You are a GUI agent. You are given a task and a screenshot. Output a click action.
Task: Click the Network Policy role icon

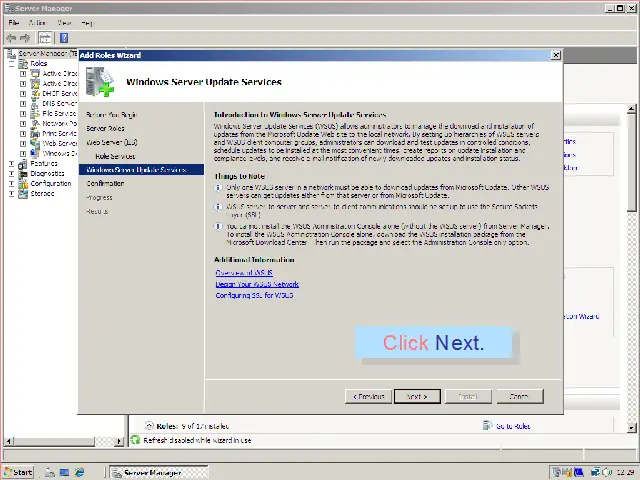[x=36, y=123]
